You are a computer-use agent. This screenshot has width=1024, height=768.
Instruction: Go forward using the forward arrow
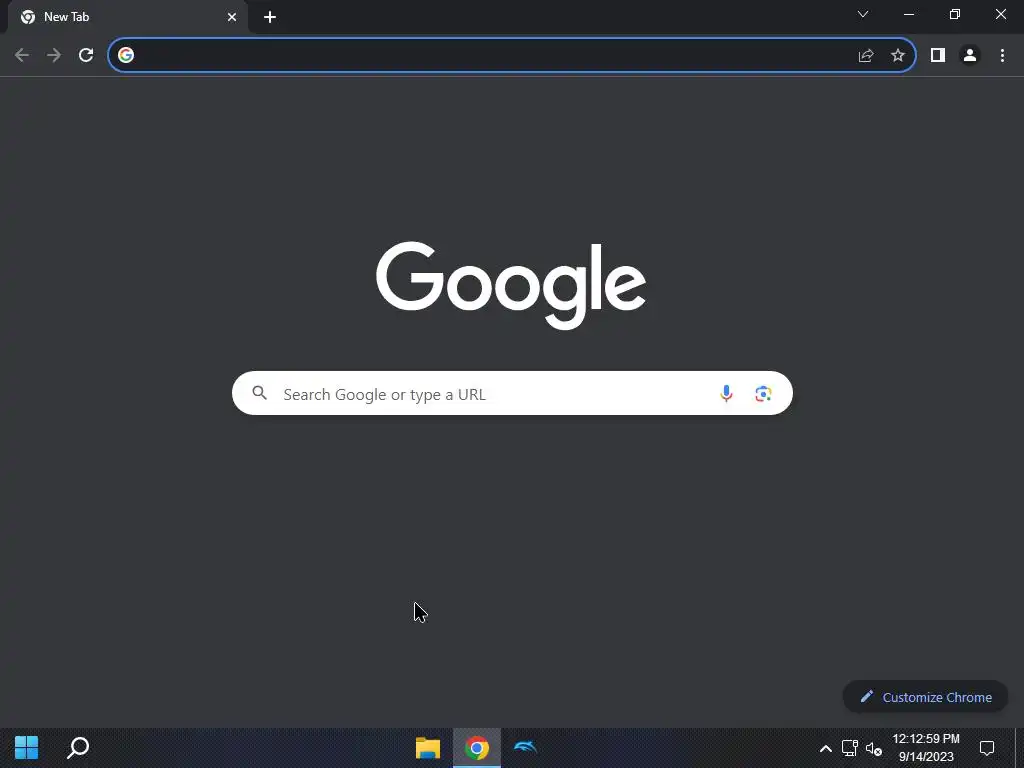pos(54,56)
